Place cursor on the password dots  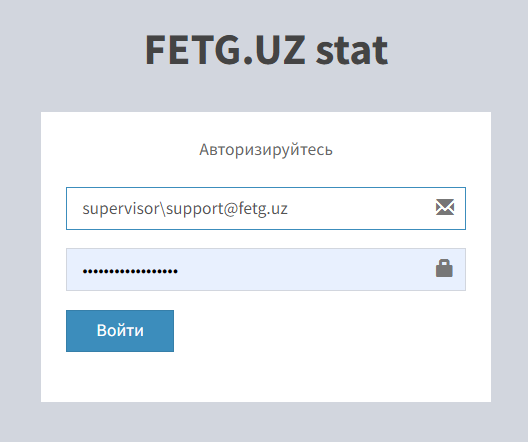coord(130,271)
